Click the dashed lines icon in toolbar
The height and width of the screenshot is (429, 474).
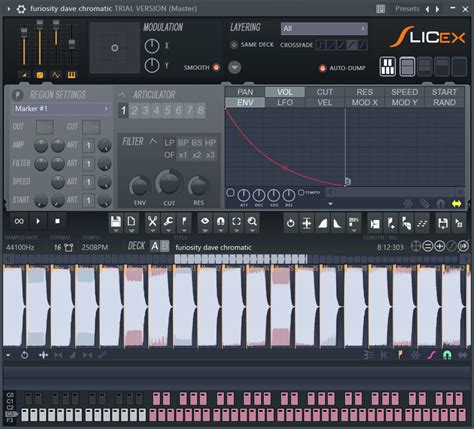(422, 224)
